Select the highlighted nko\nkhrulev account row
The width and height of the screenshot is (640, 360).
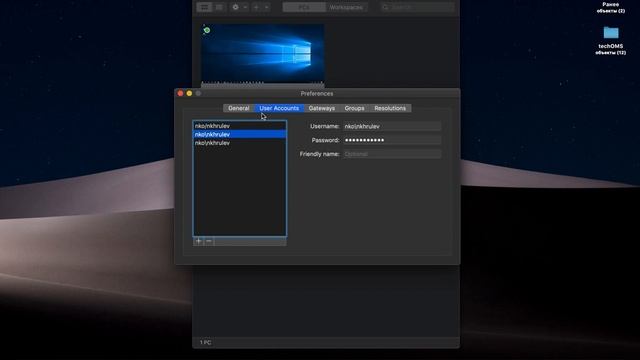pyautogui.click(x=240, y=134)
